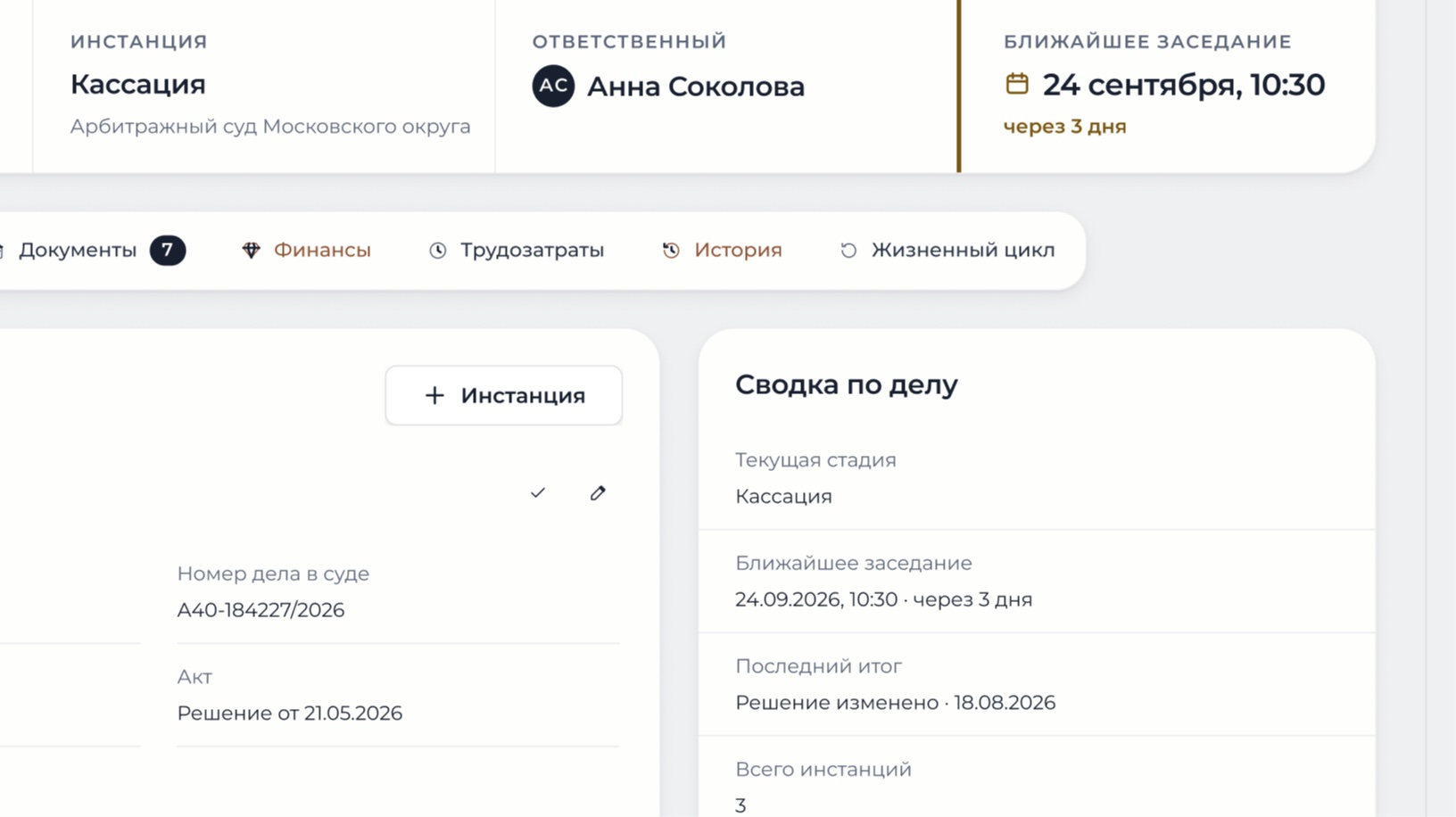
Task: Add a new Инстанция
Action: tap(504, 395)
